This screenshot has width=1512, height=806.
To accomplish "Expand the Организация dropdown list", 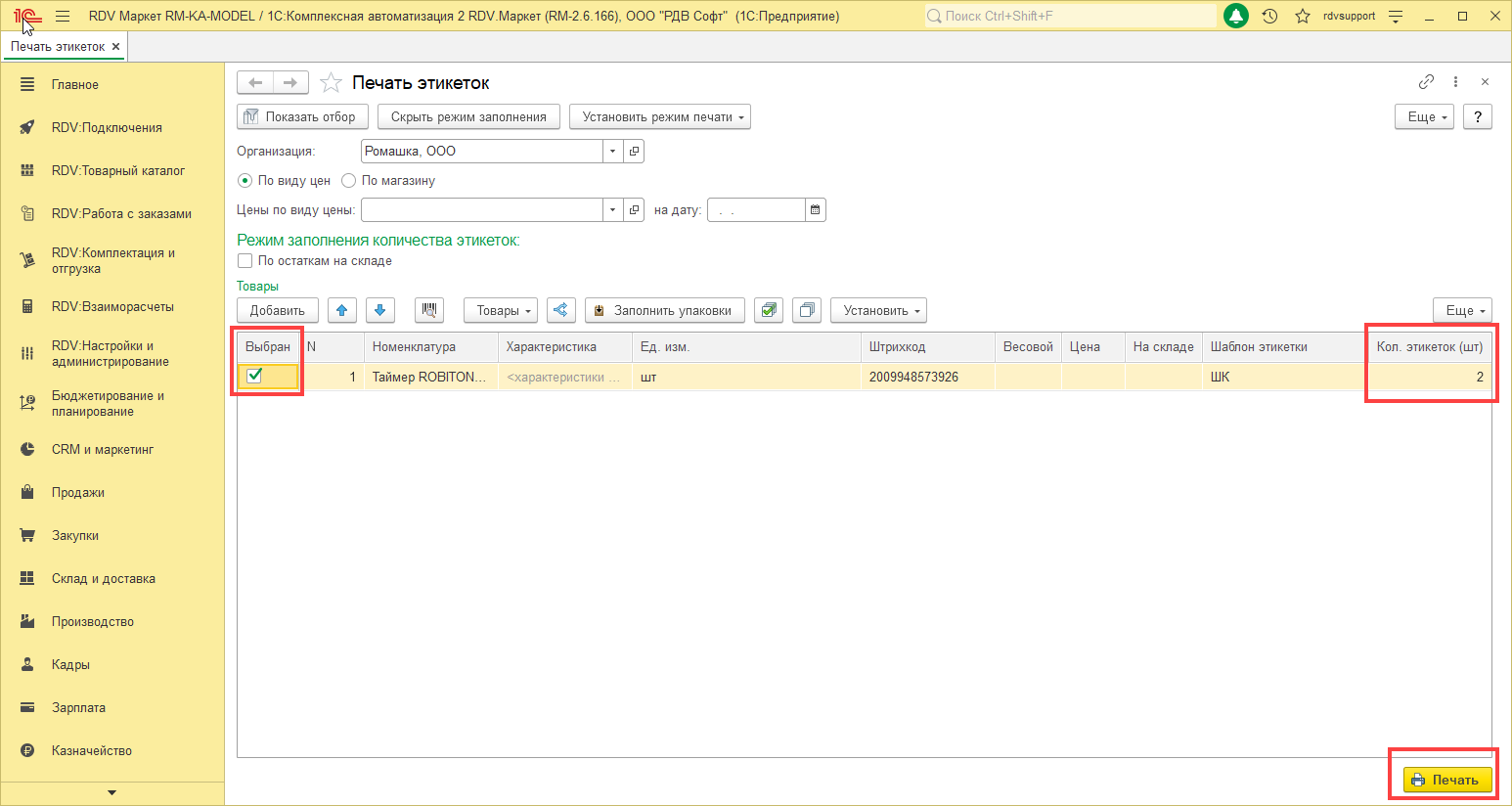I will [612, 151].
